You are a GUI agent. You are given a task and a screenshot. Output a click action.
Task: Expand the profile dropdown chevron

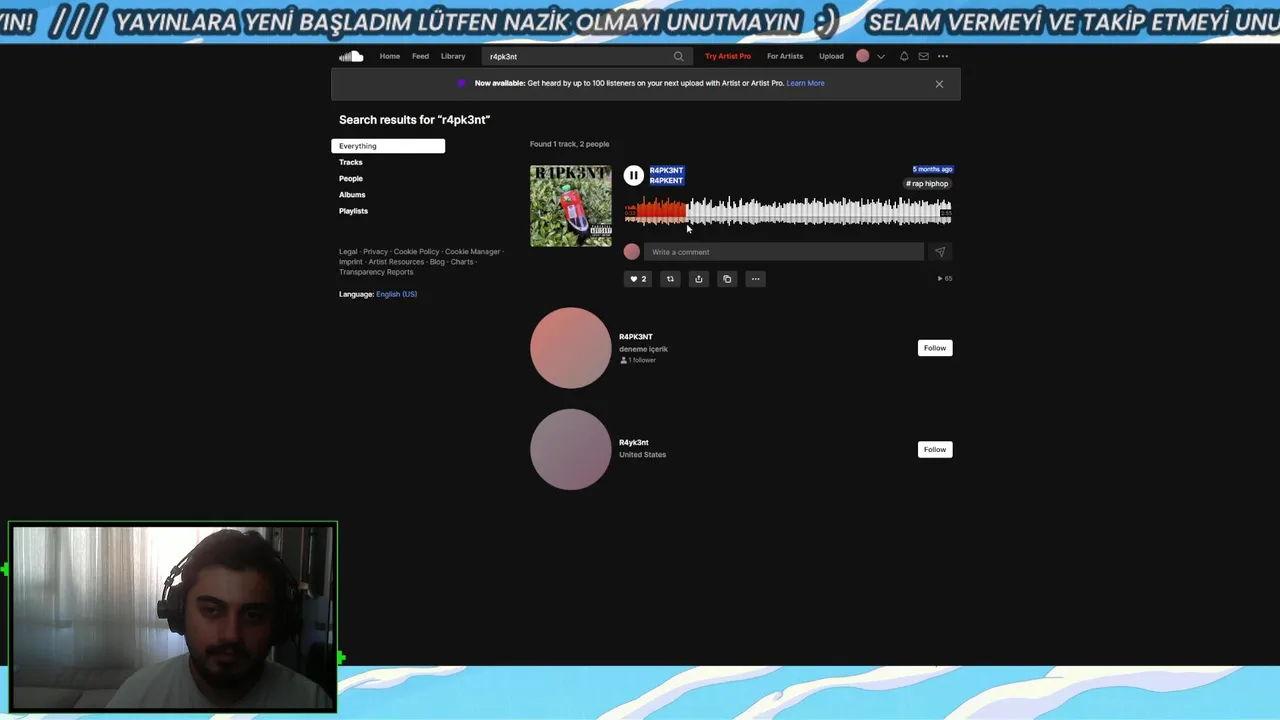pyautogui.click(x=881, y=56)
